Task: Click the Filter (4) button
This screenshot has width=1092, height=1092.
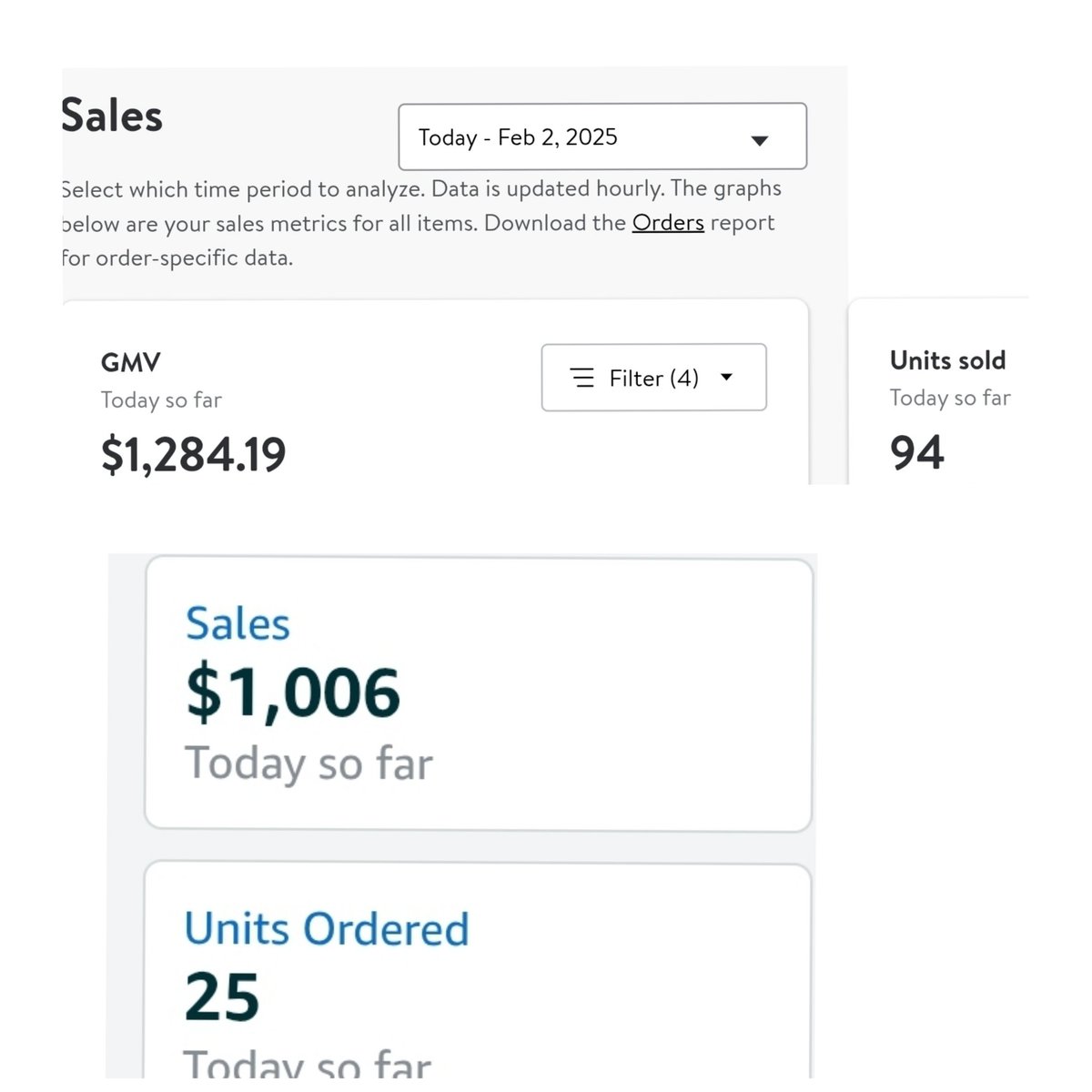Action: (x=653, y=378)
